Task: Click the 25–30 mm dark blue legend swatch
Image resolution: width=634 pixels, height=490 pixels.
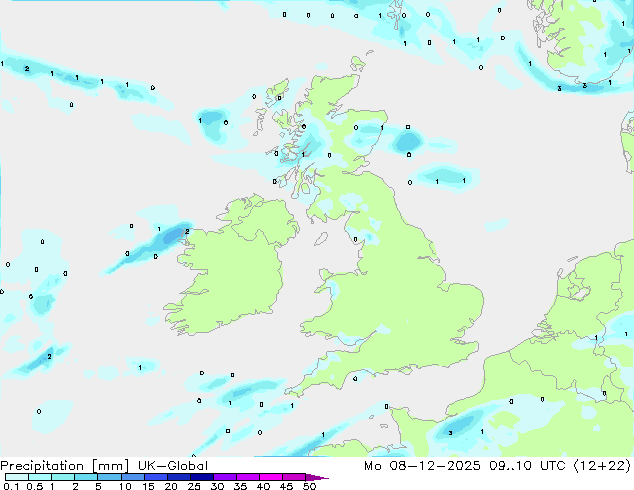Action: [201, 477]
